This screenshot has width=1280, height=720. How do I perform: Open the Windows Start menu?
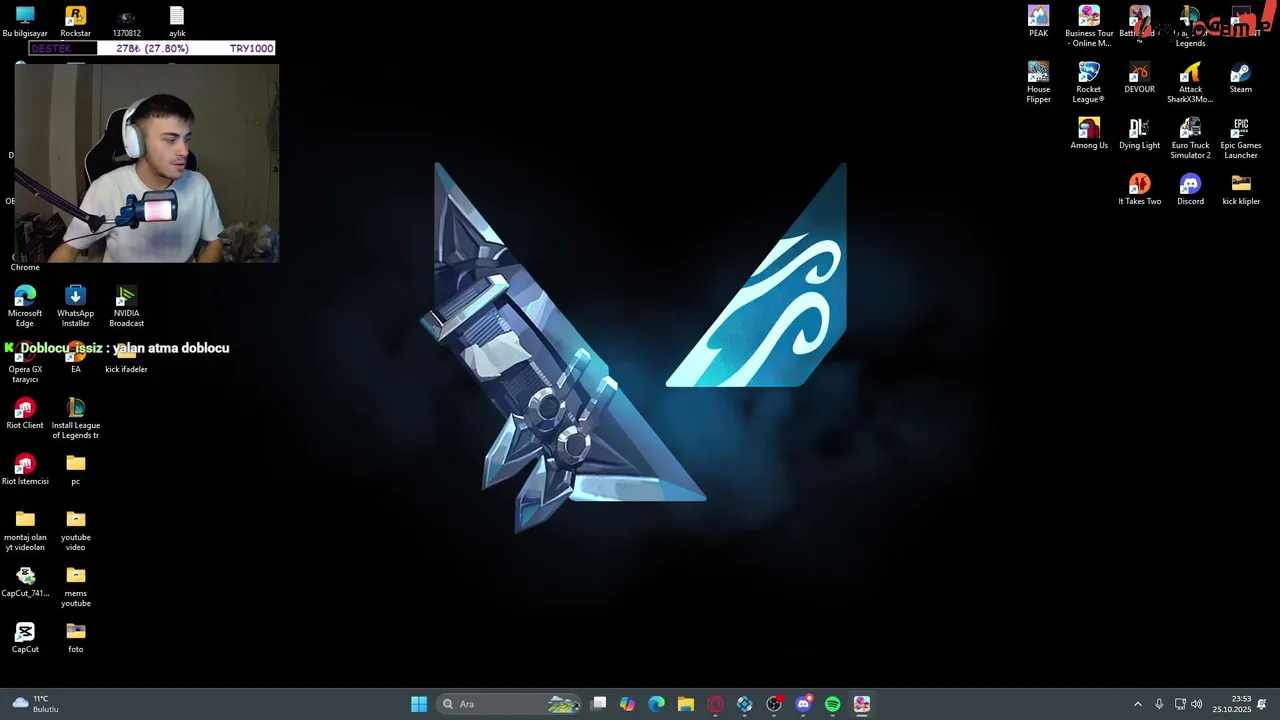[419, 704]
